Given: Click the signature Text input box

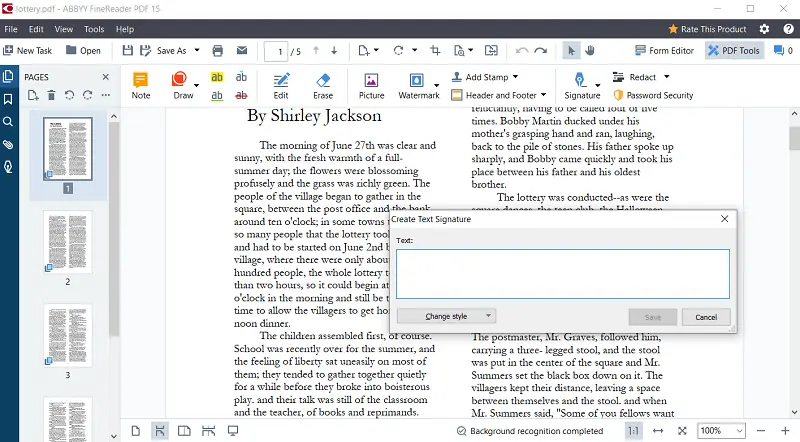Looking at the screenshot, I should tap(563, 274).
